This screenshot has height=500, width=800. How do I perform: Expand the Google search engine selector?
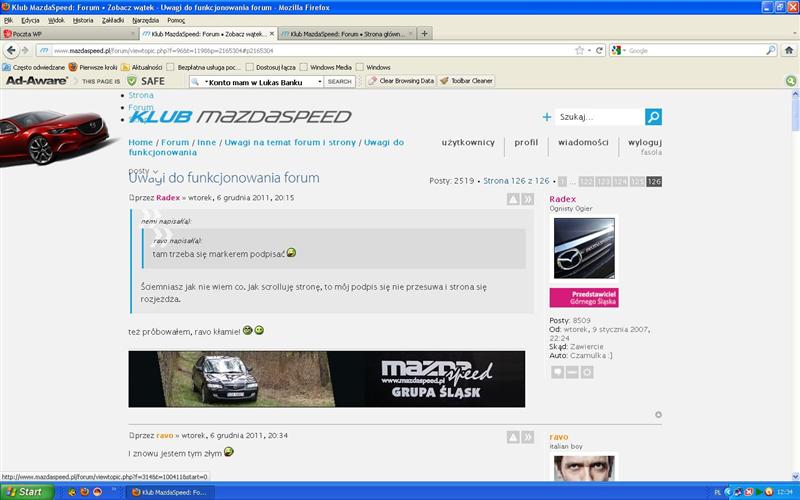click(621, 50)
